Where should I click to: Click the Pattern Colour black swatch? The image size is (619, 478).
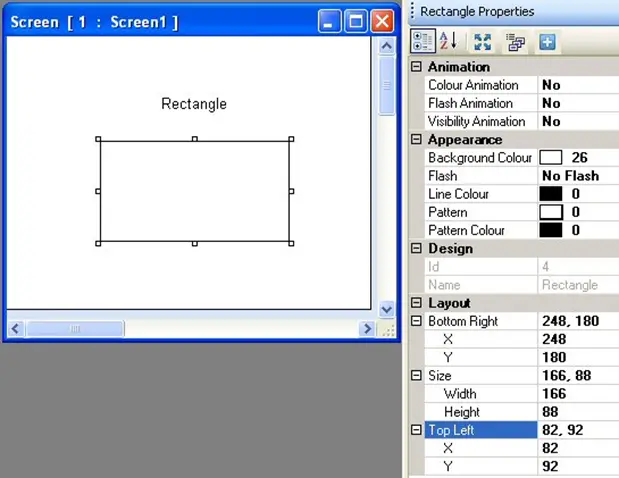(x=551, y=230)
